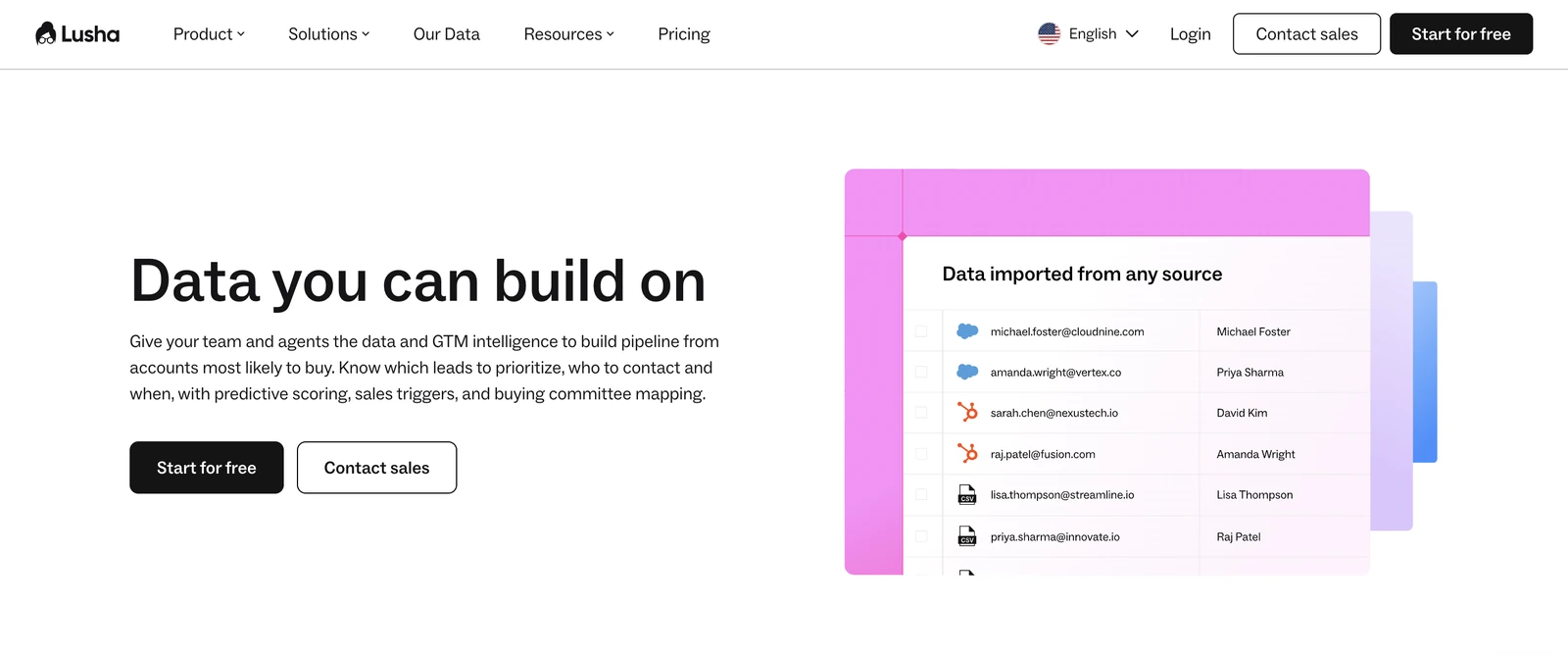Click the priya.sharma@innovate.io email
1568x655 pixels.
[x=1054, y=536]
